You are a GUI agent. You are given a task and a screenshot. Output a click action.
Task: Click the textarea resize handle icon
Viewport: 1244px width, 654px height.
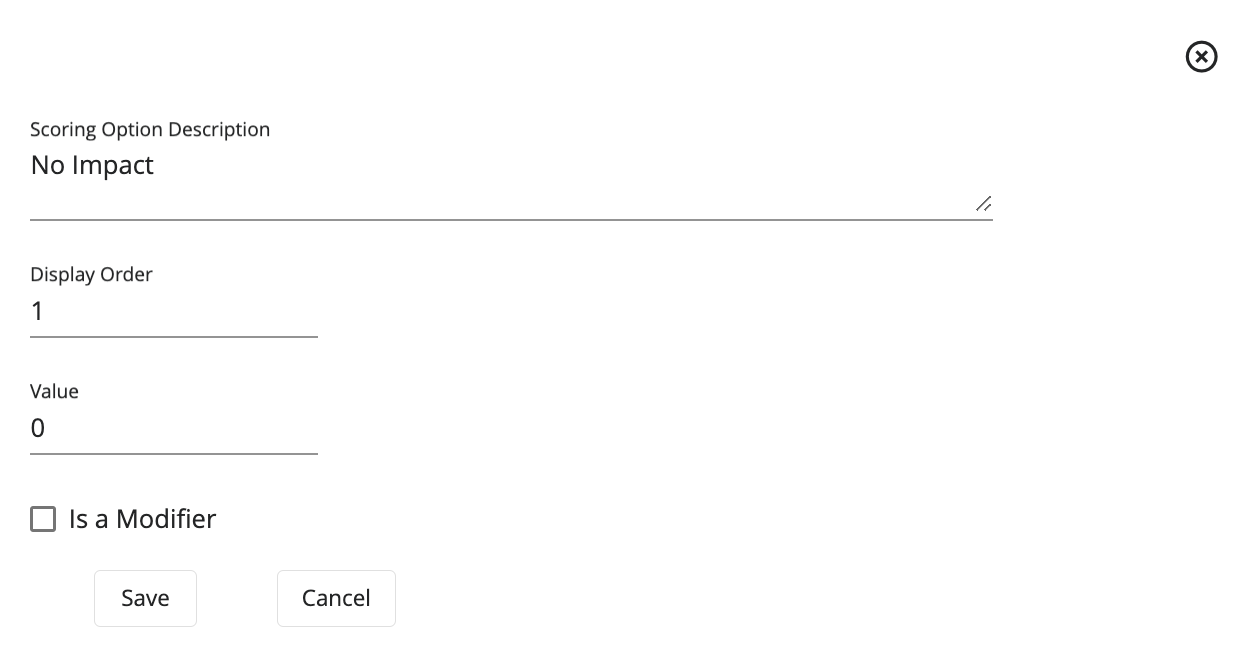point(984,204)
